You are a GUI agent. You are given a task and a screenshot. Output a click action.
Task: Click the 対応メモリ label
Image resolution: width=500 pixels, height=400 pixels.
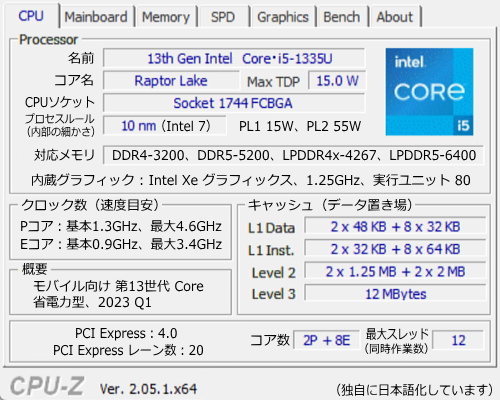(x=64, y=155)
